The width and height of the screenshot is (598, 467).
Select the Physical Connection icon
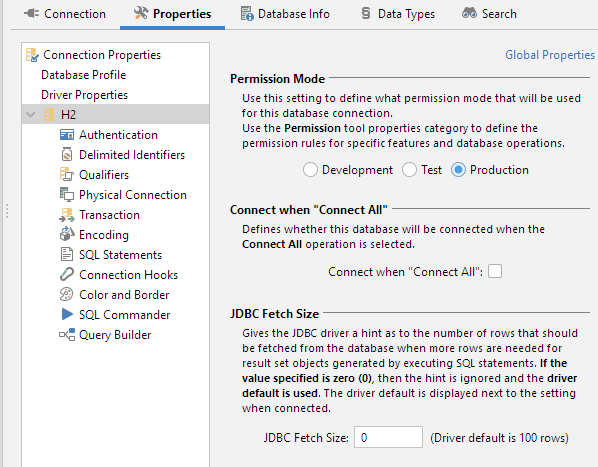[67, 195]
